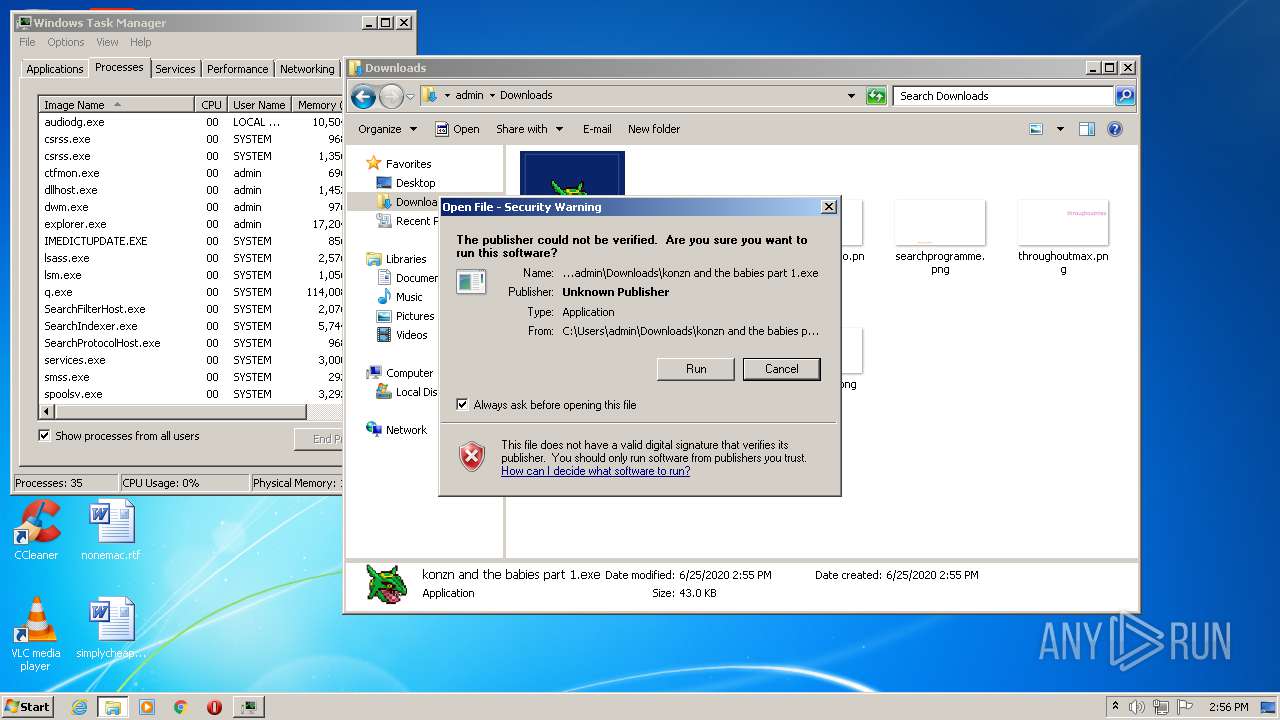Toggle the preview pane icon in Explorer
This screenshot has width=1280, height=720.
coord(1087,129)
